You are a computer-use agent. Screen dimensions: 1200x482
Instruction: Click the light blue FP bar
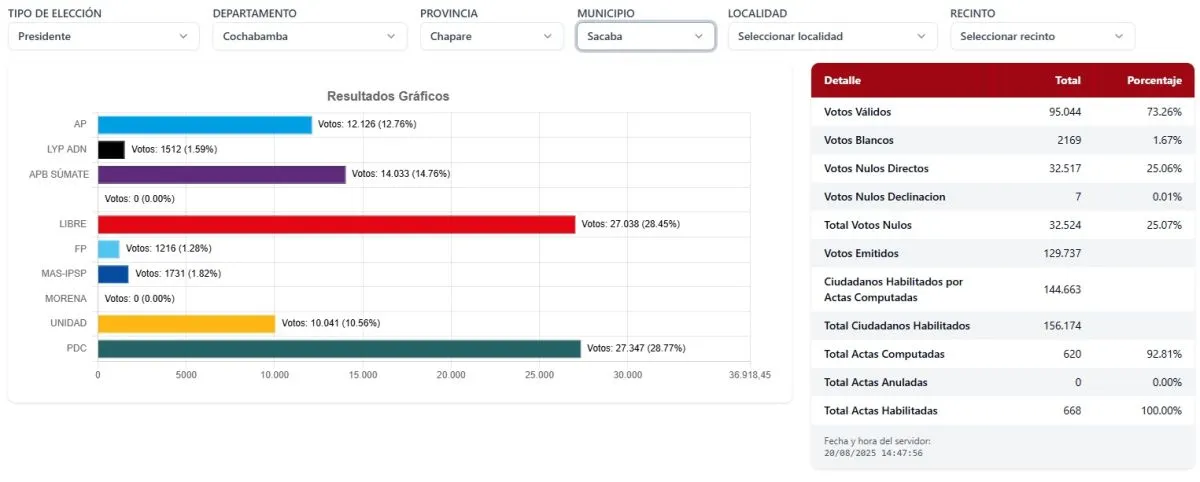tap(109, 248)
